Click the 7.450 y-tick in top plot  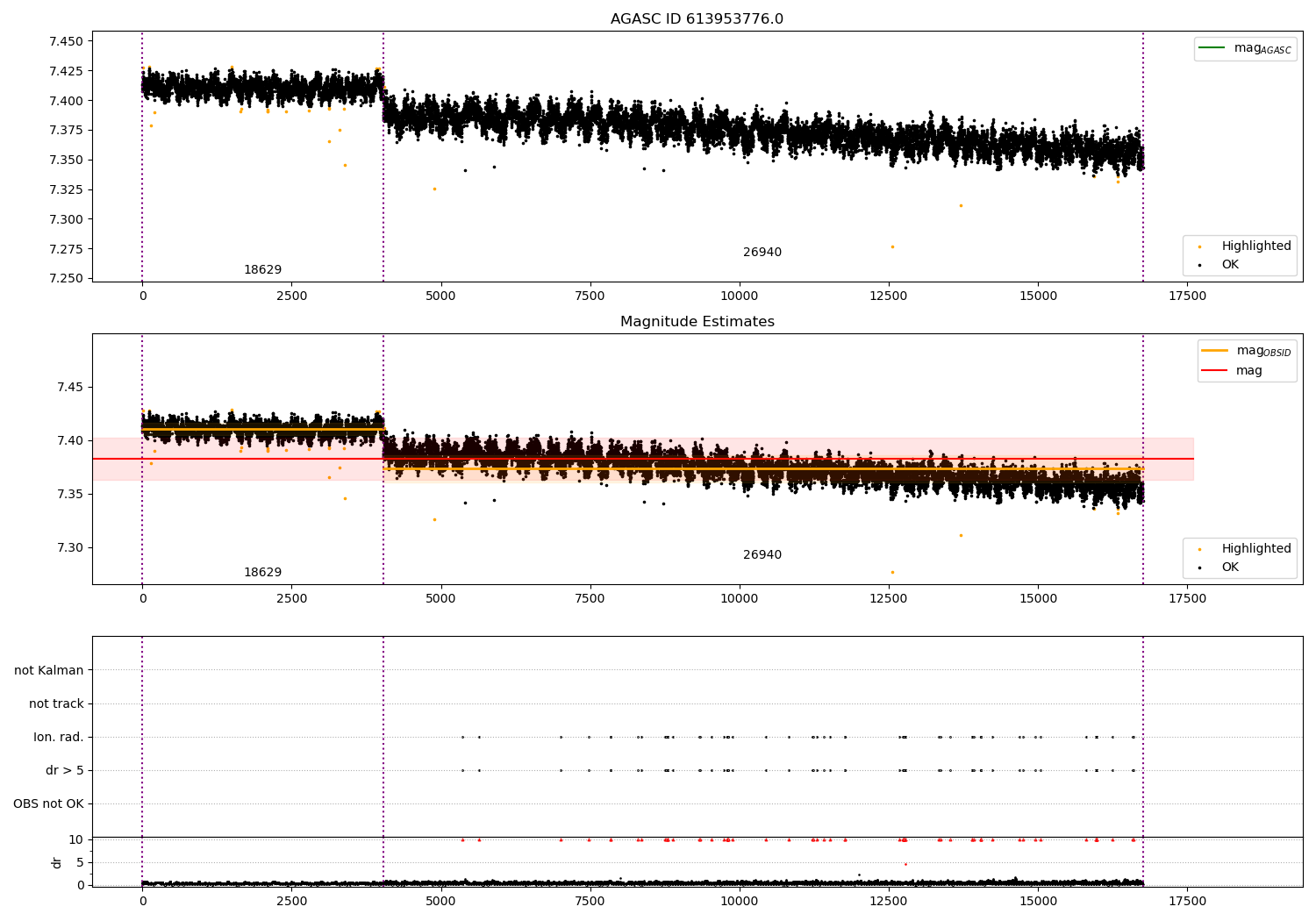(67, 41)
